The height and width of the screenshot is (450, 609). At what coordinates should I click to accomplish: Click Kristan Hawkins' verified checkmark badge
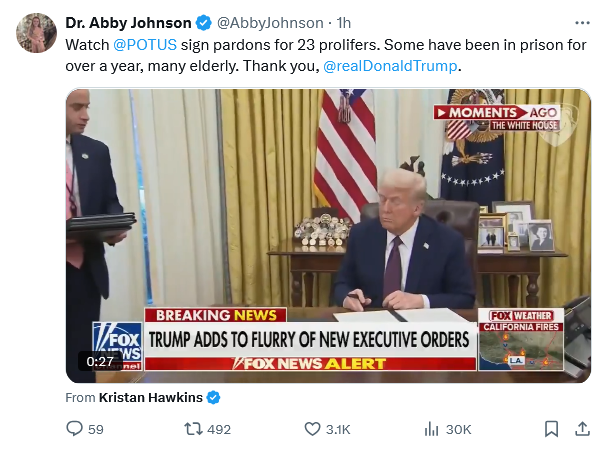pos(213,398)
